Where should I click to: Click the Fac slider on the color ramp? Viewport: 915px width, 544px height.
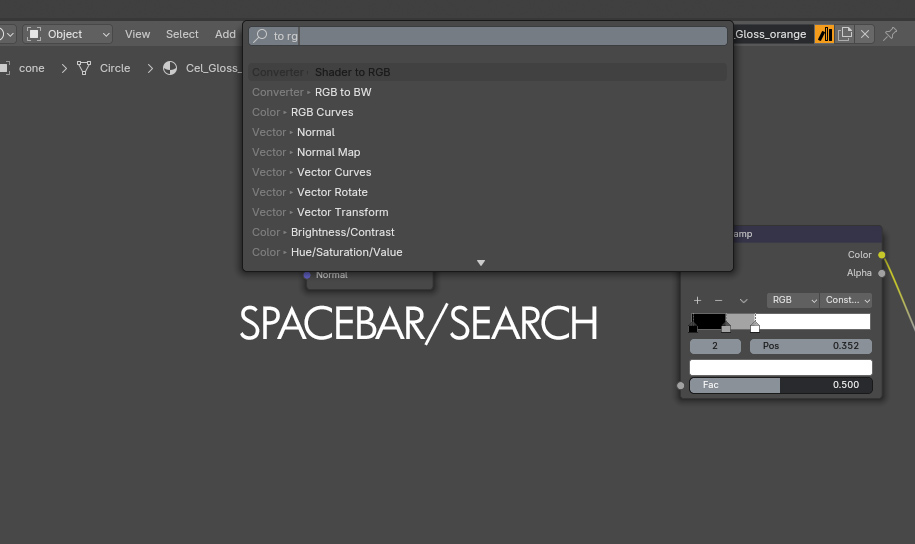click(780, 385)
